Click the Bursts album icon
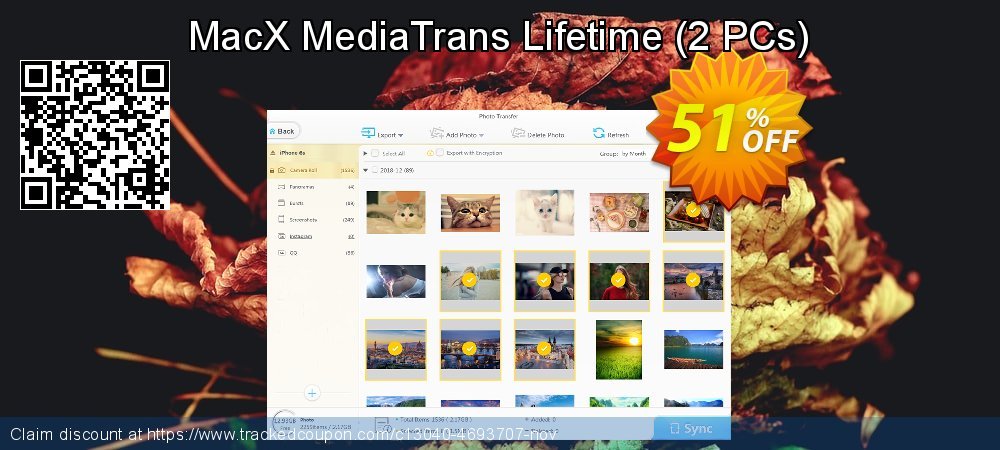Image resolution: width=1000 pixels, height=450 pixels. (282, 203)
